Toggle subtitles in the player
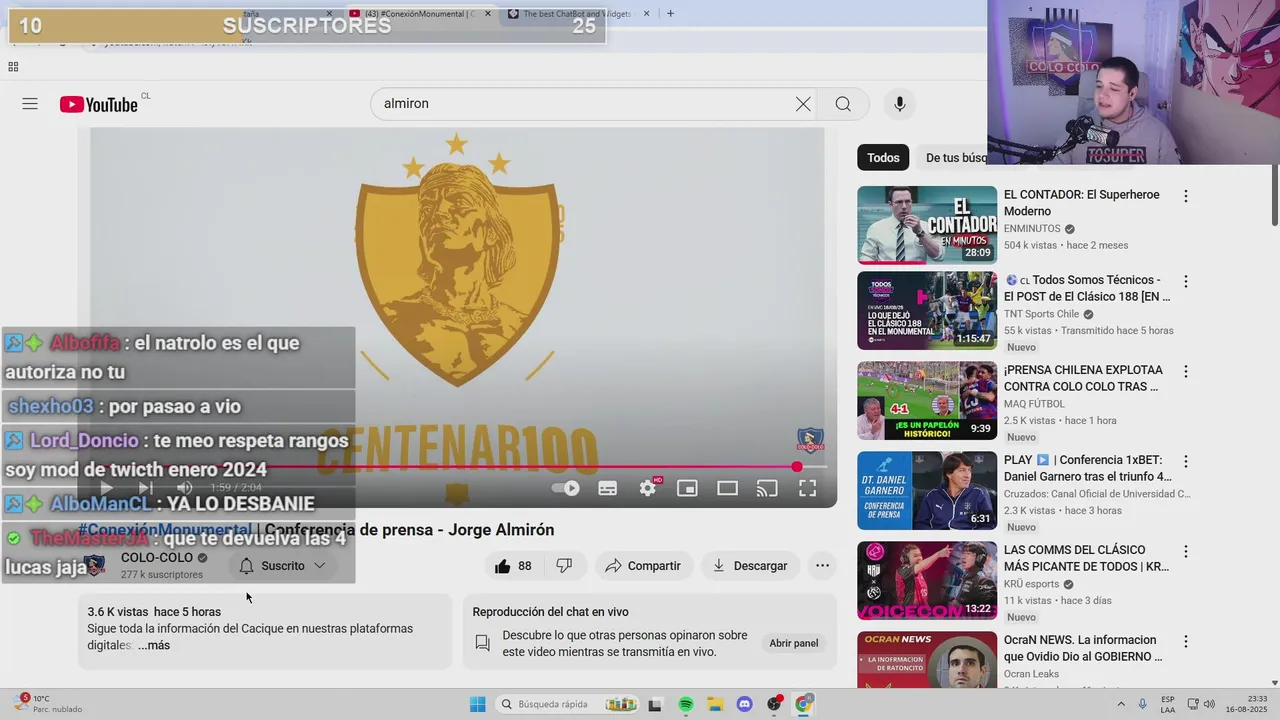 click(x=607, y=488)
